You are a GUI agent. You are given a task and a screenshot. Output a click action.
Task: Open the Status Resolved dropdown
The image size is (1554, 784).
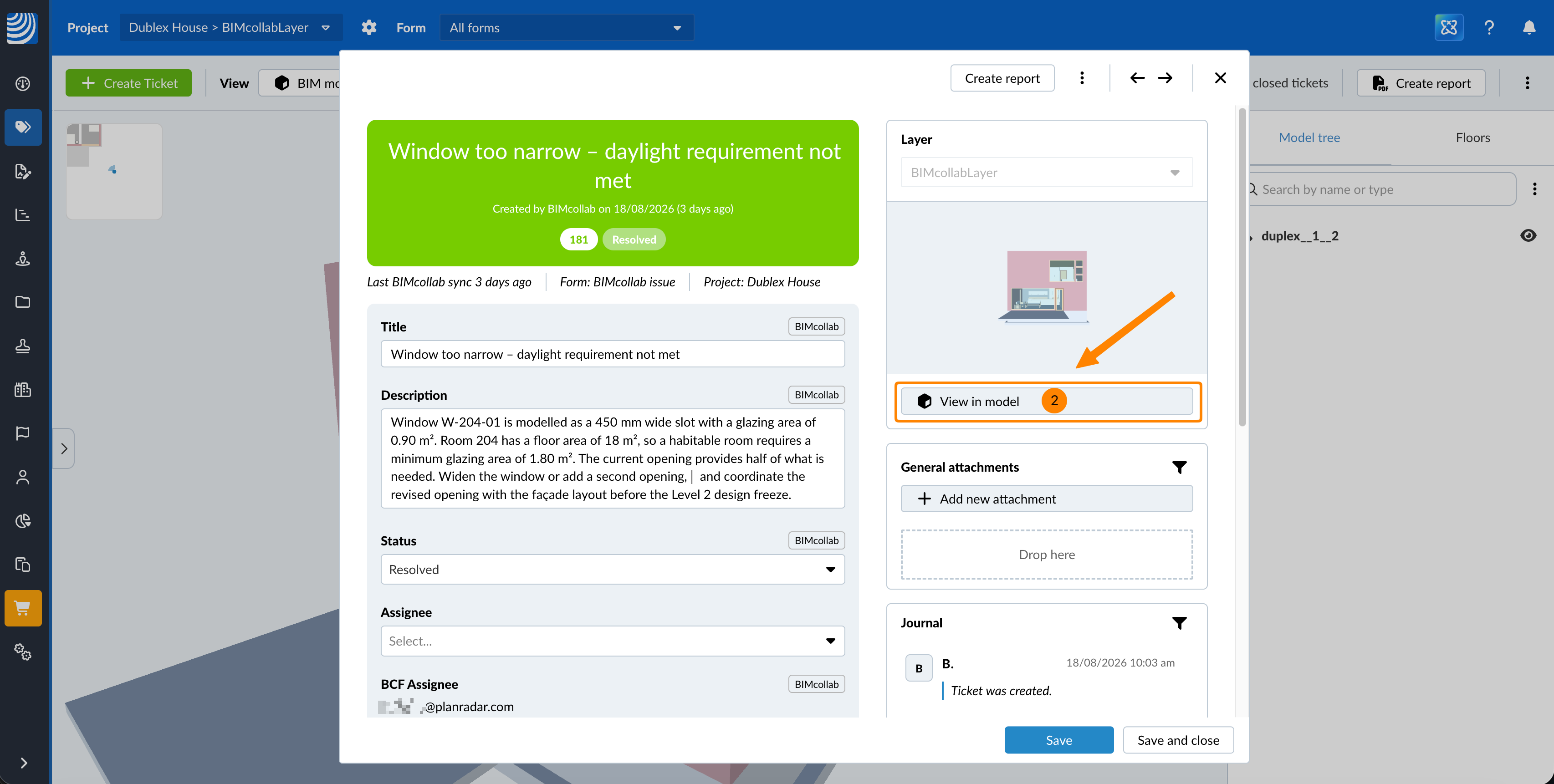(x=612, y=570)
